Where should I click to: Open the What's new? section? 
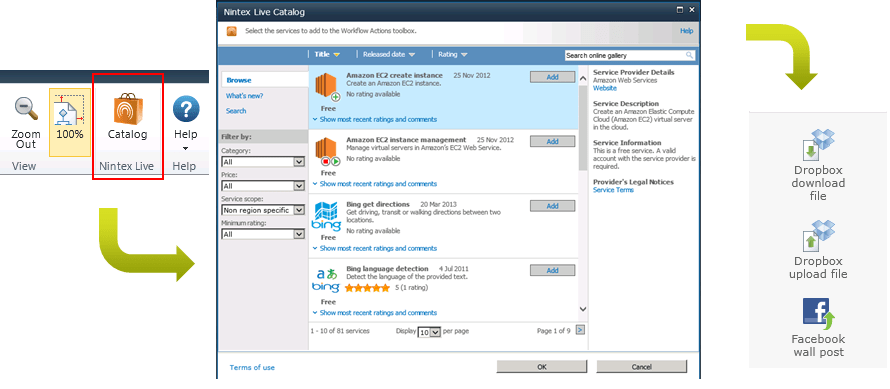pyautogui.click(x=245, y=95)
